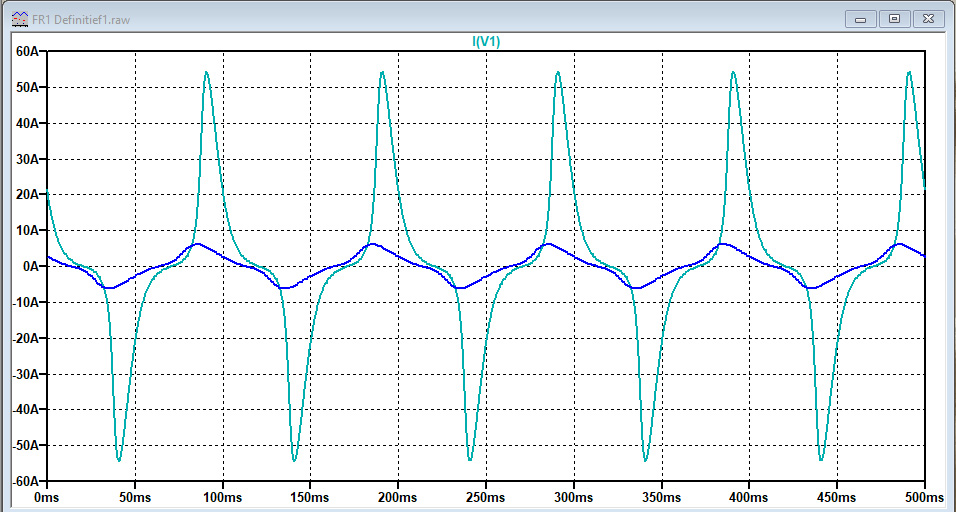Click the 30A vertical axis label
Image resolution: width=956 pixels, height=512 pixels.
pyautogui.click(x=28, y=159)
